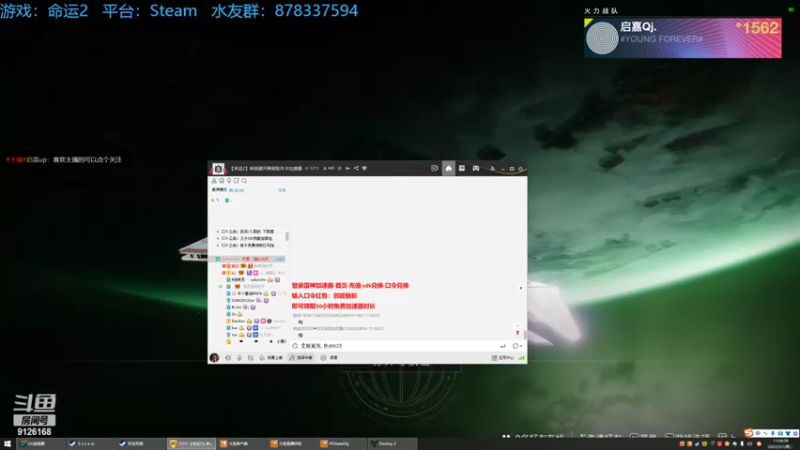Click the blue link at right of mode row
The height and width of the screenshot is (450, 800).
[x=282, y=190]
